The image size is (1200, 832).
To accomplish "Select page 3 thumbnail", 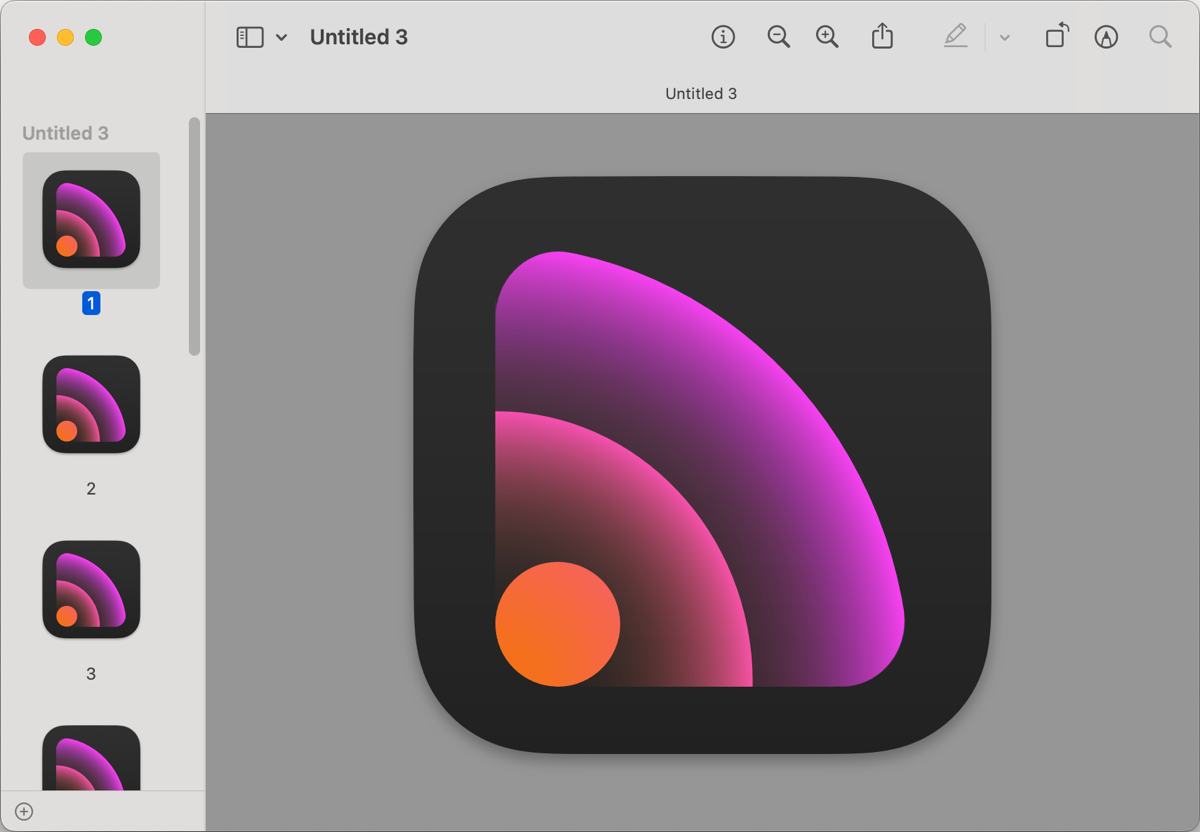I will pos(91,589).
